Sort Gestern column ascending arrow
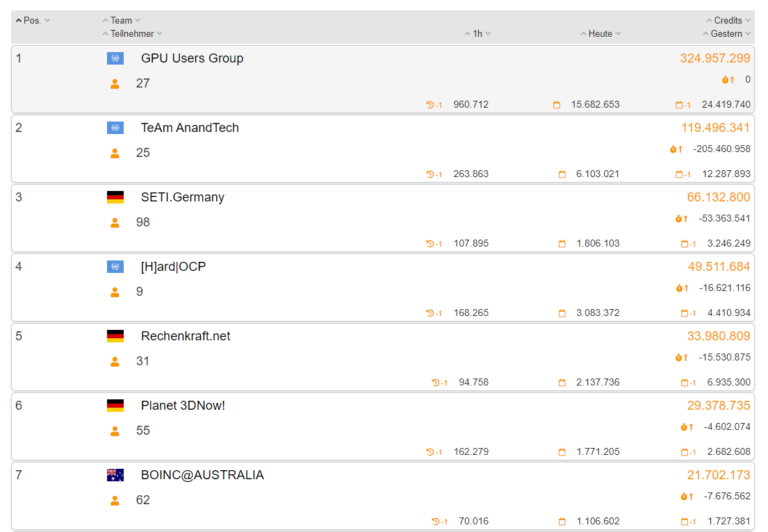Image resolution: width=768 pixels, height=532 pixels. pos(706,34)
